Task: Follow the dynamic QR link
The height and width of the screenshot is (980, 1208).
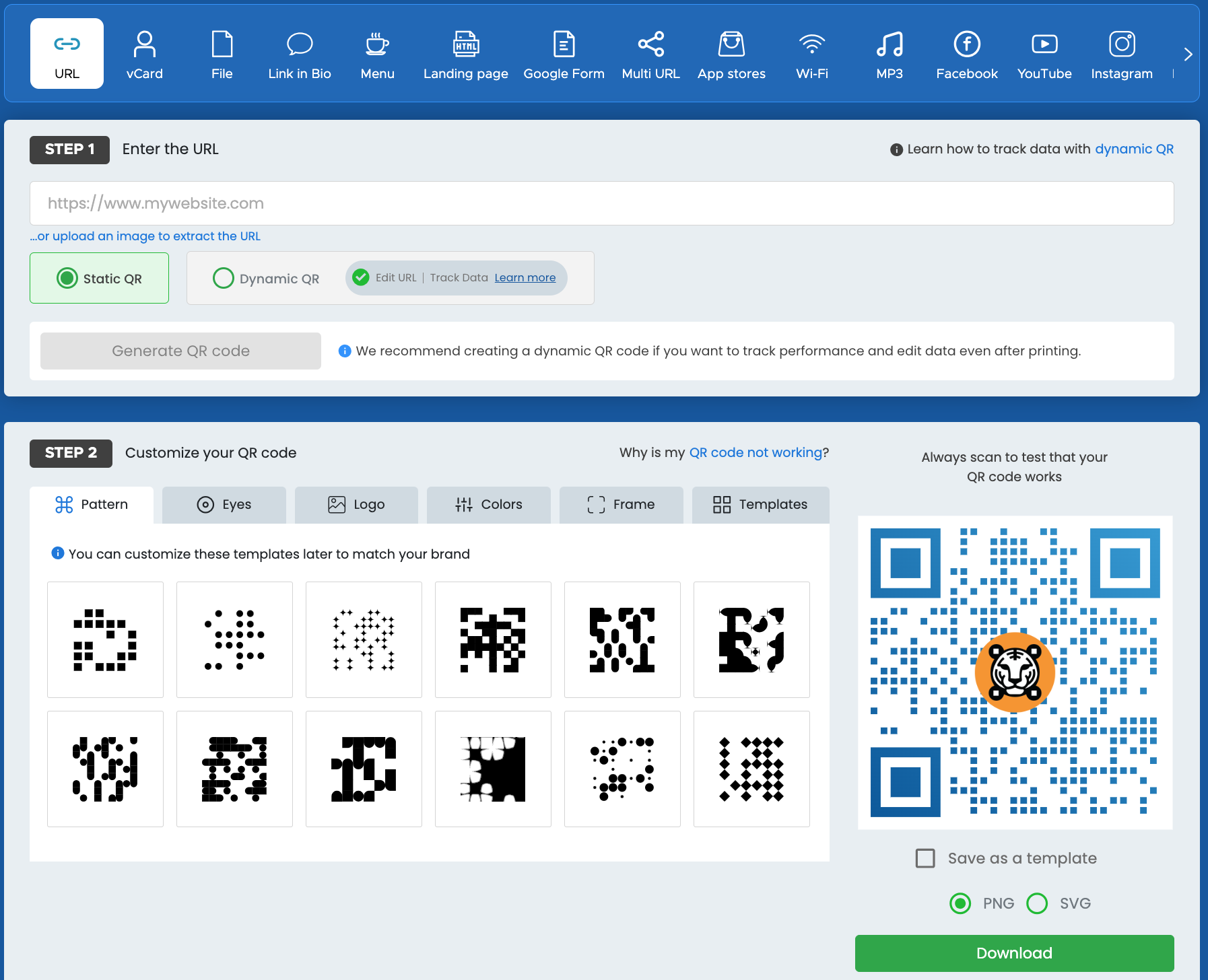Action: pos(1134,149)
